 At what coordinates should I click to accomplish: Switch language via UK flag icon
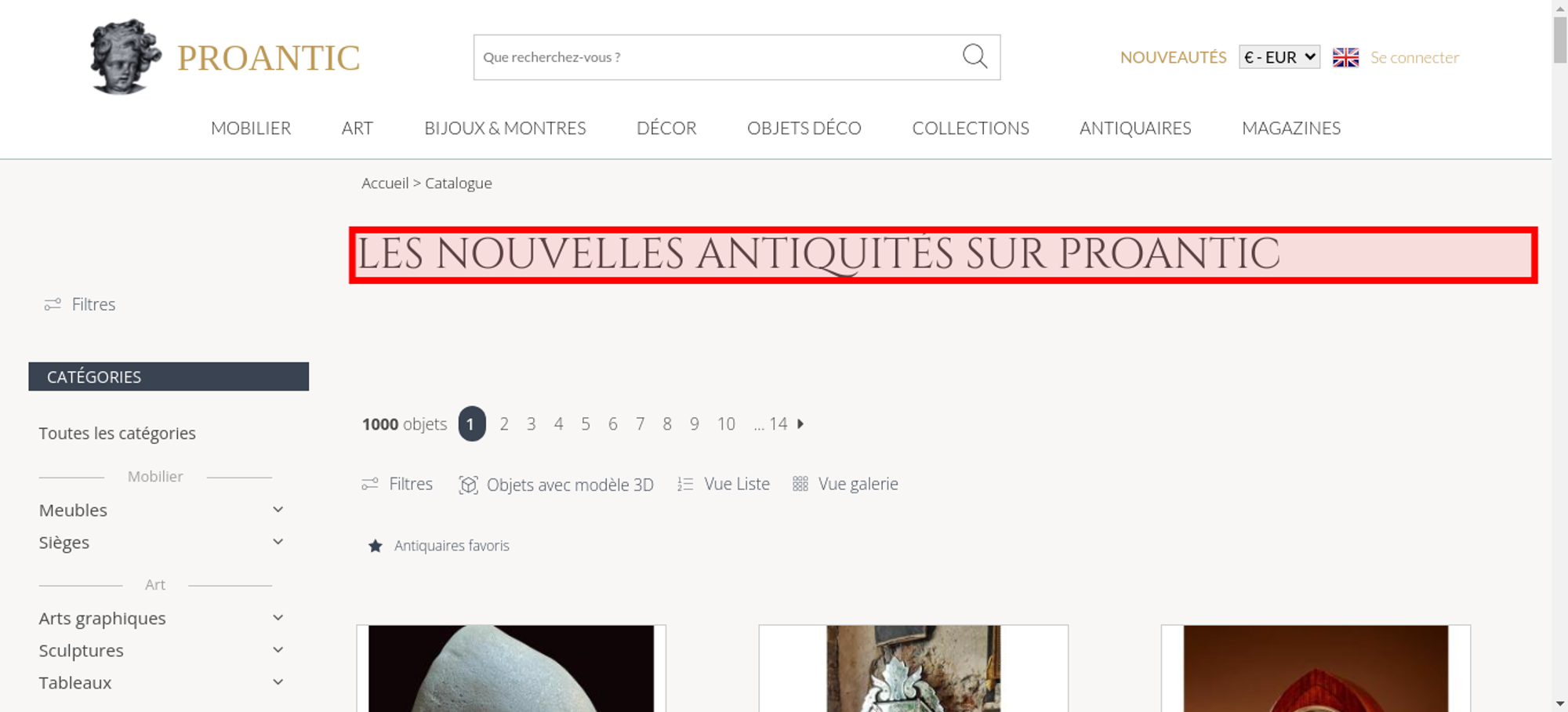[1345, 57]
